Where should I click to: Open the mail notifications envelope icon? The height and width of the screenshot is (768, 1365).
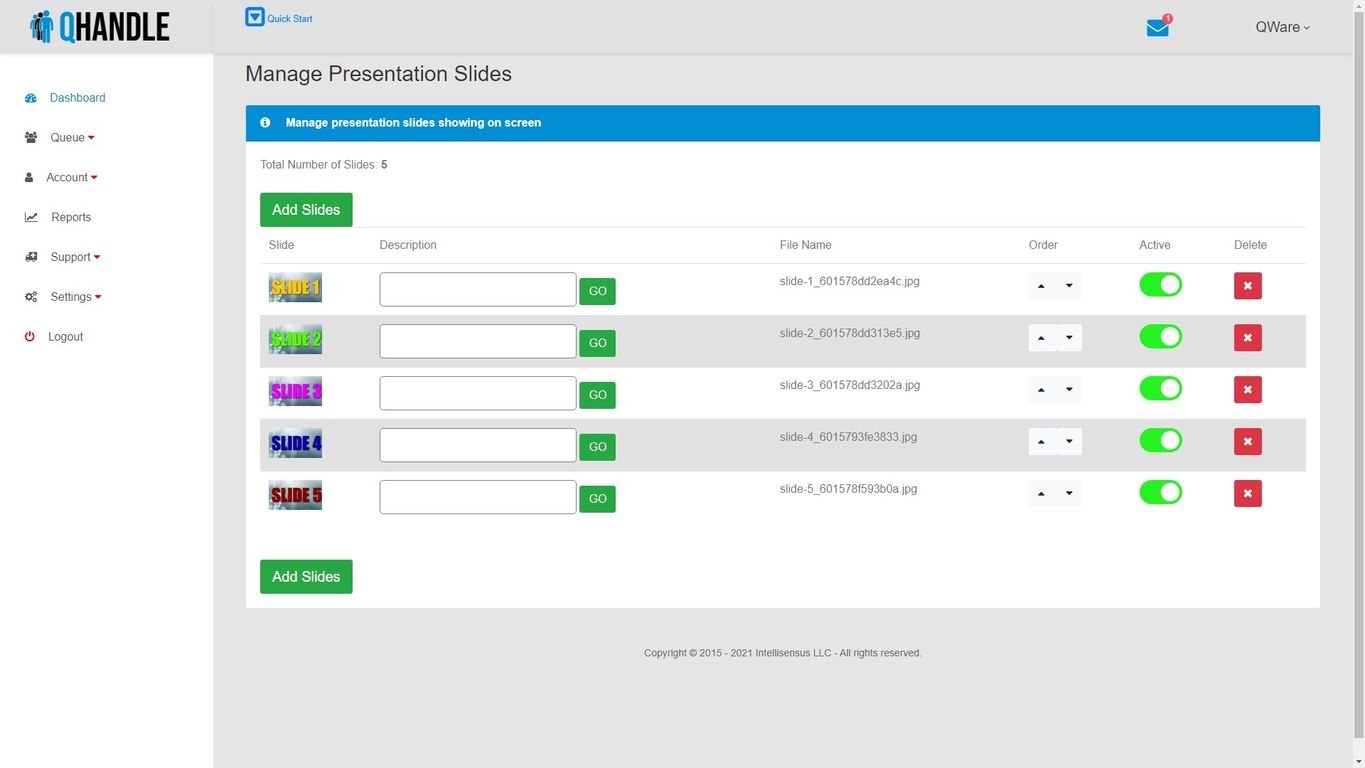click(x=1157, y=28)
